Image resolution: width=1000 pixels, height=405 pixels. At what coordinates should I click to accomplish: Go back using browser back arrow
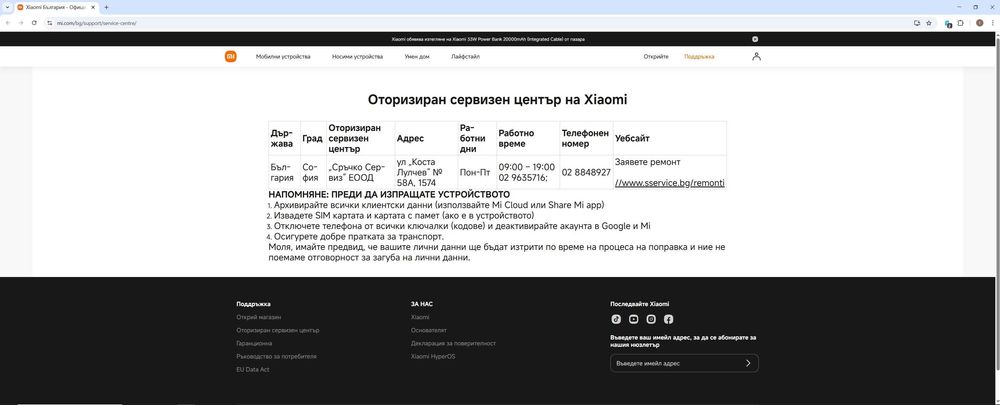coord(8,23)
